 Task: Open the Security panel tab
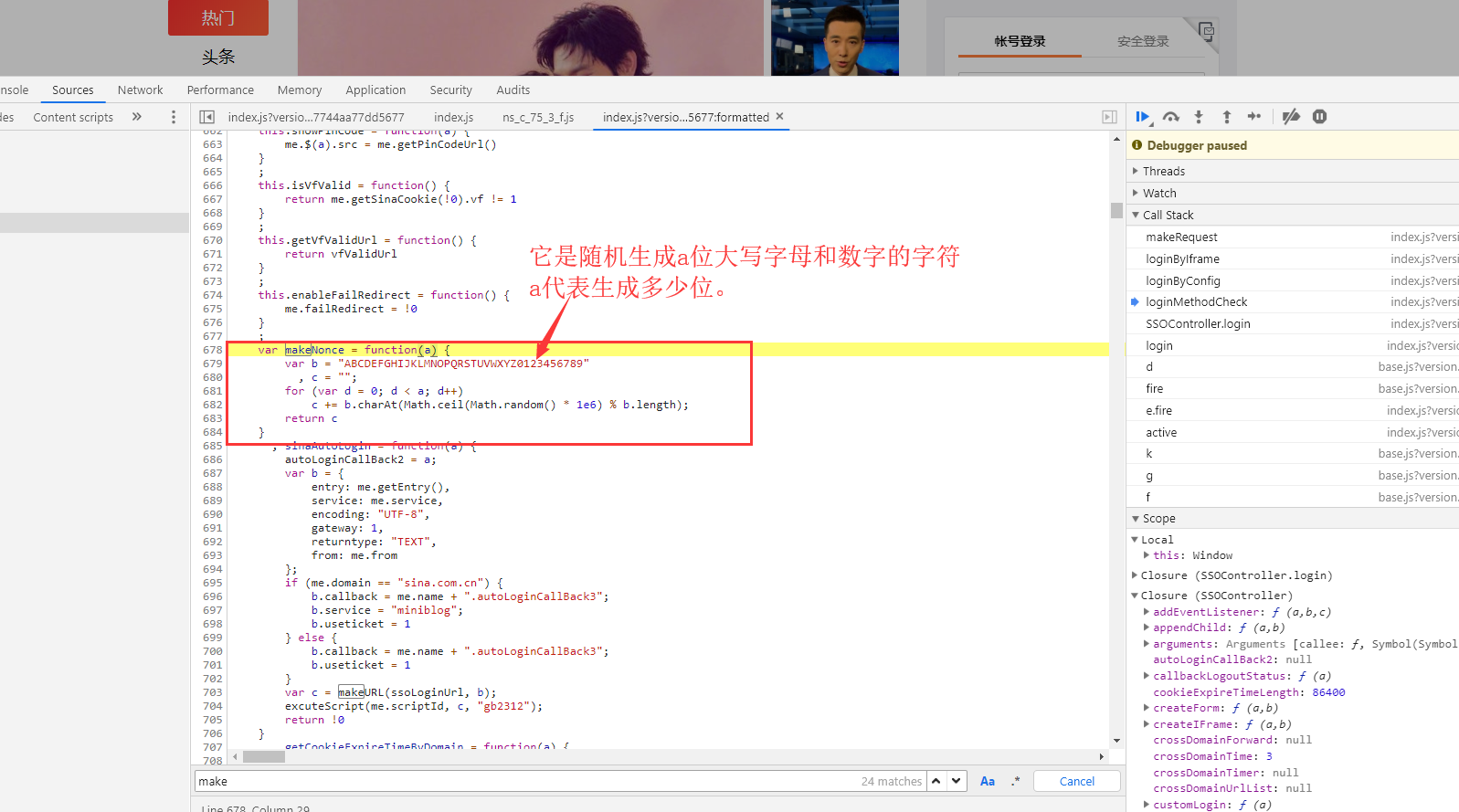point(450,90)
